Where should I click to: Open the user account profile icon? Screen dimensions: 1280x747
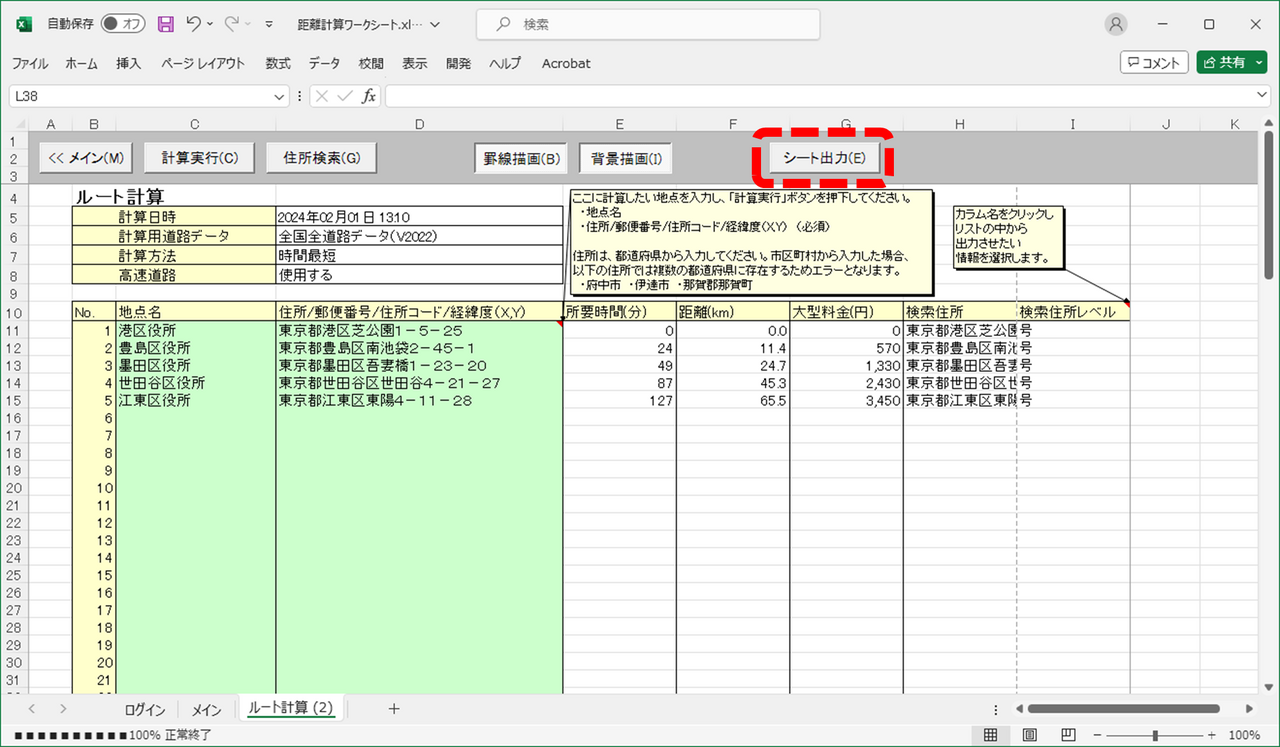(x=1116, y=24)
